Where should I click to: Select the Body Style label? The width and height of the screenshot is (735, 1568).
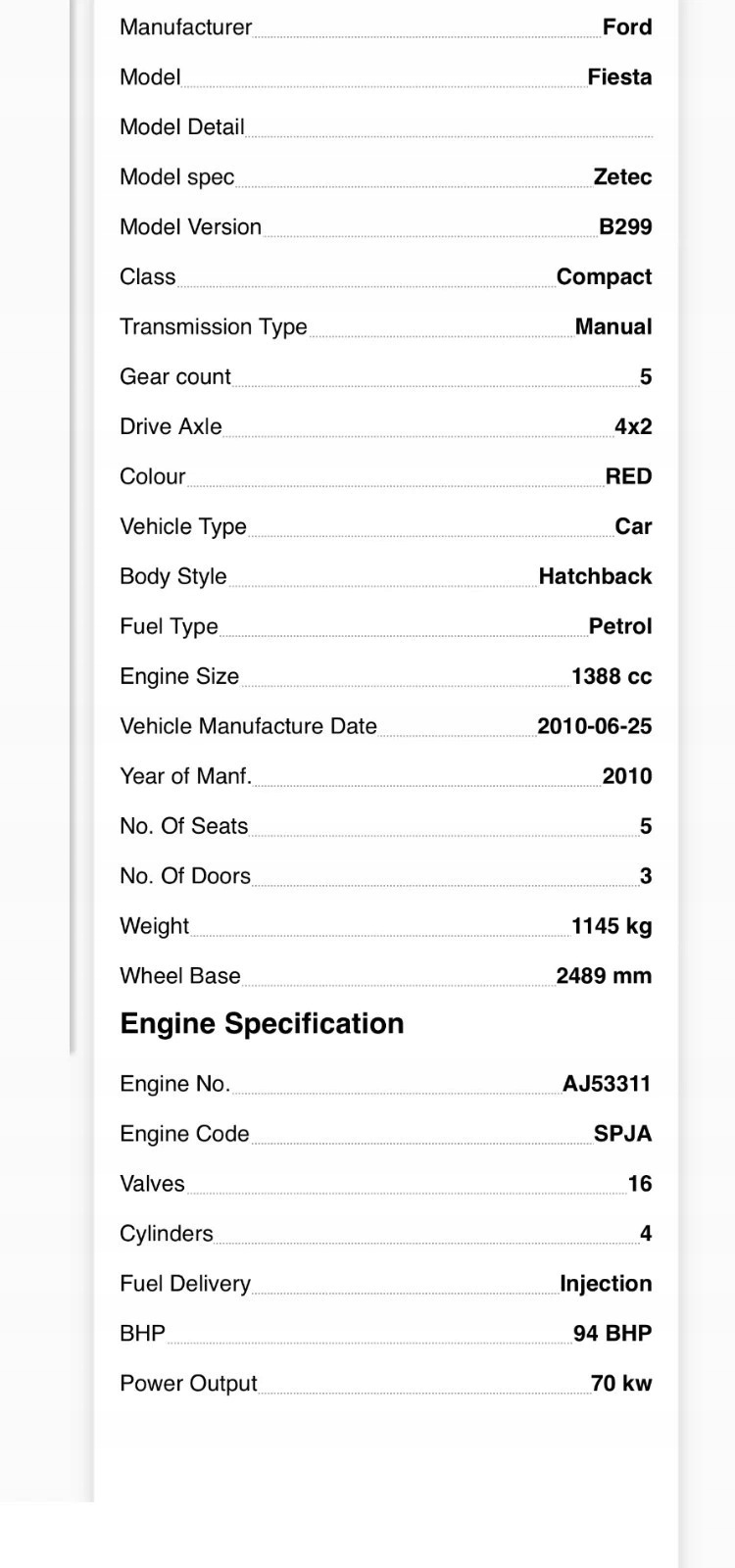coord(173,577)
